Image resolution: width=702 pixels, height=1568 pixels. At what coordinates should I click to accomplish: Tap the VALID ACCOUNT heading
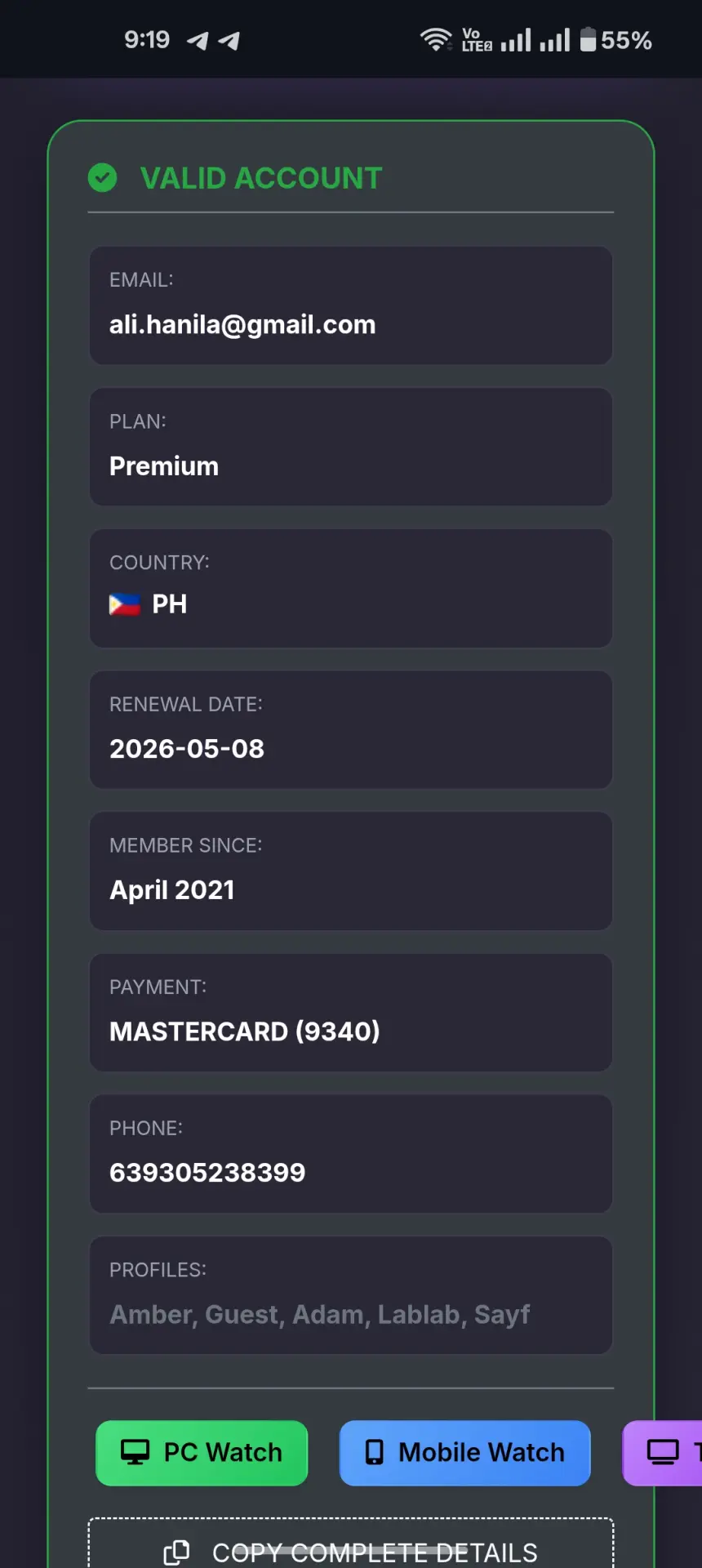261,178
